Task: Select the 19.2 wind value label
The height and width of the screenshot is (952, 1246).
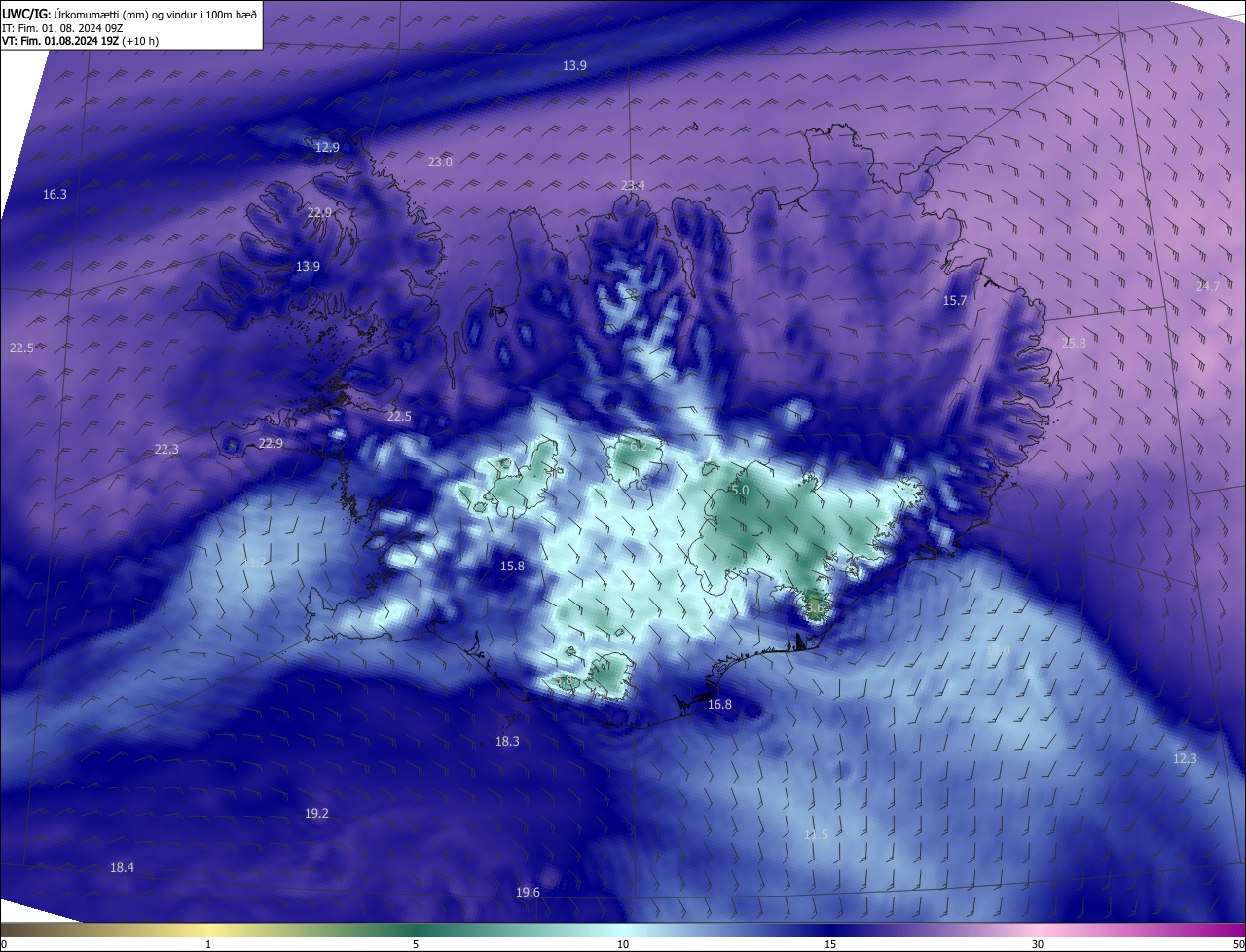Action: tap(316, 814)
